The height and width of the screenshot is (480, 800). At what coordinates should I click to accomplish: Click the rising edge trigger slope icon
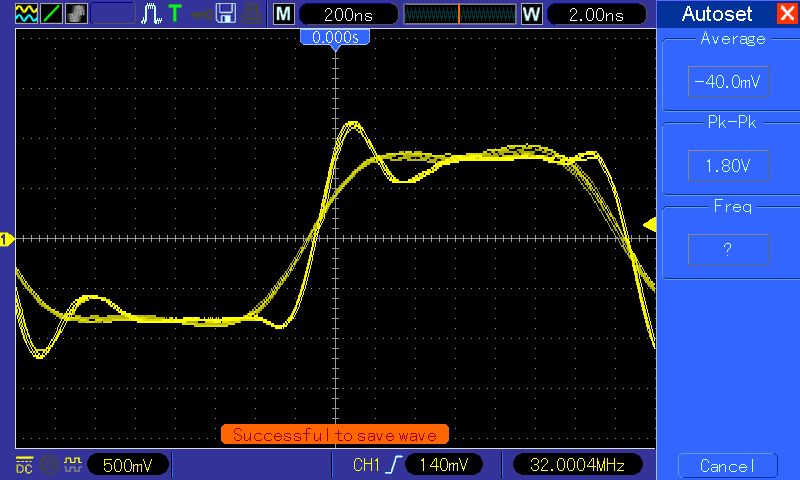click(x=393, y=465)
